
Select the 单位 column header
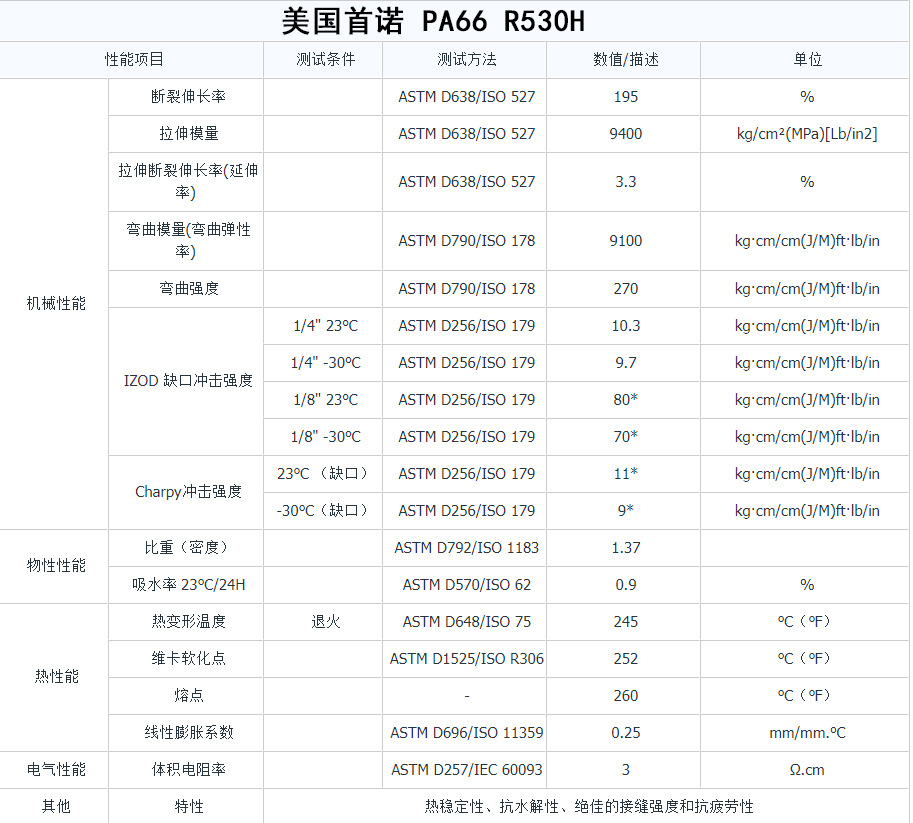[x=807, y=60]
